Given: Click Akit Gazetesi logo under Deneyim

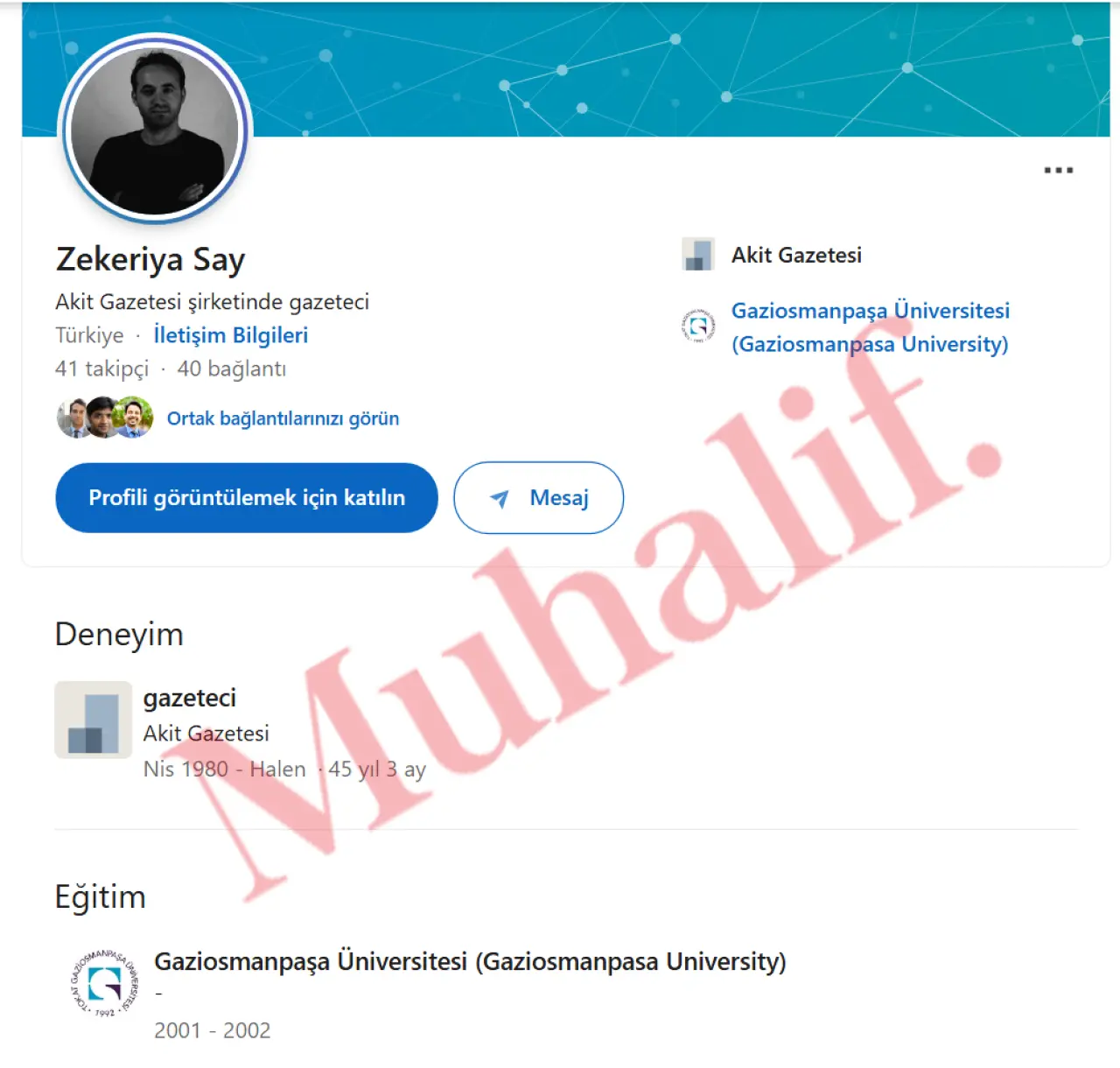Looking at the screenshot, I should pyautogui.click(x=93, y=720).
